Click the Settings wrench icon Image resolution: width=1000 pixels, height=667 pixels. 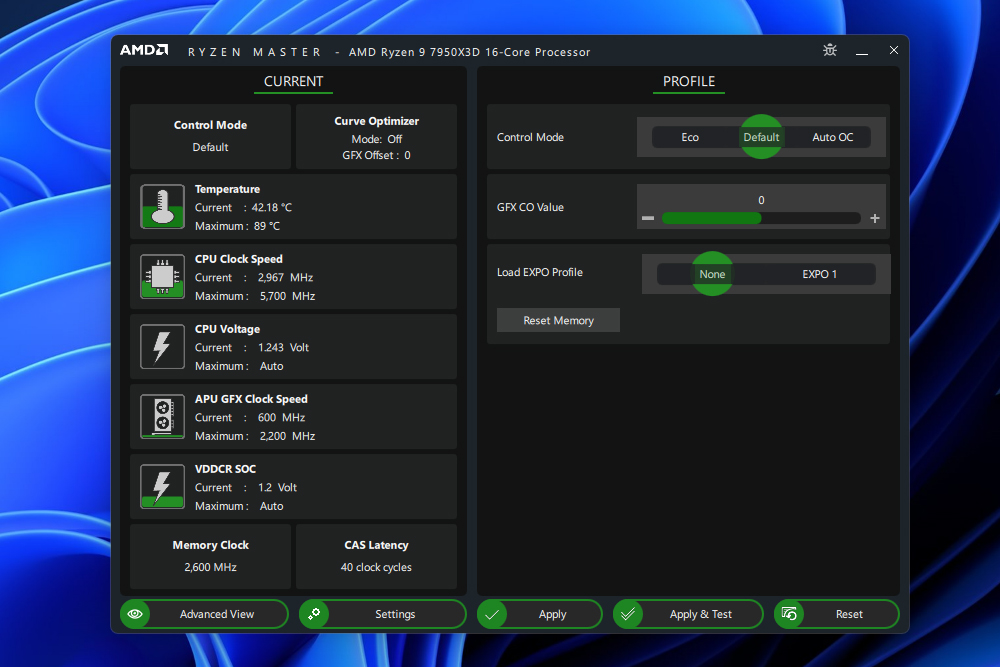point(314,614)
